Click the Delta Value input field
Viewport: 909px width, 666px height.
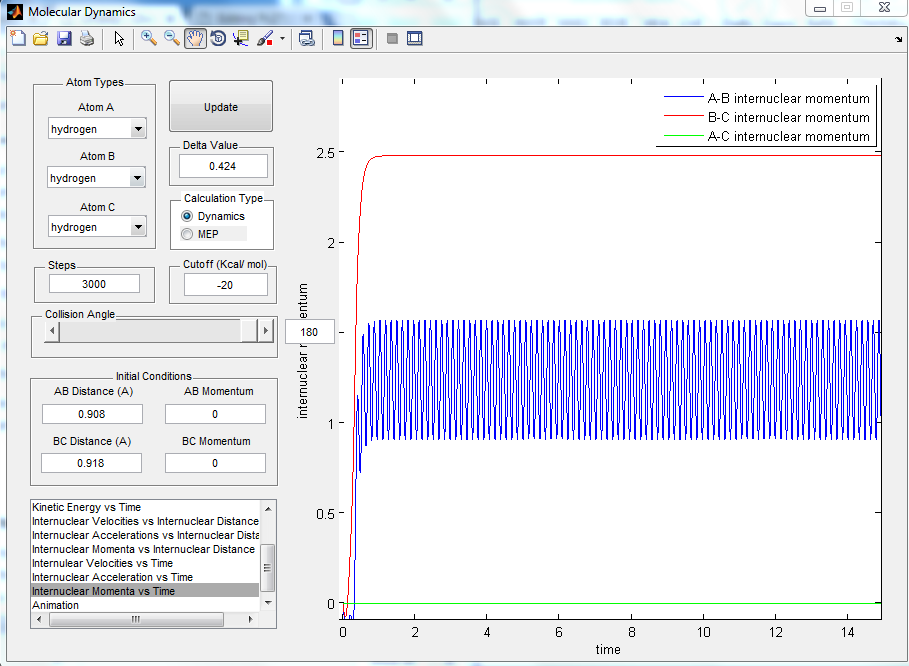coord(223,166)
